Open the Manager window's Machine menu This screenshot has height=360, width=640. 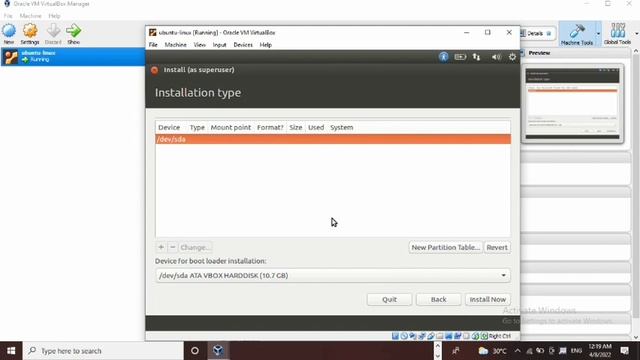pyautogui.click(x=30, y=16)
